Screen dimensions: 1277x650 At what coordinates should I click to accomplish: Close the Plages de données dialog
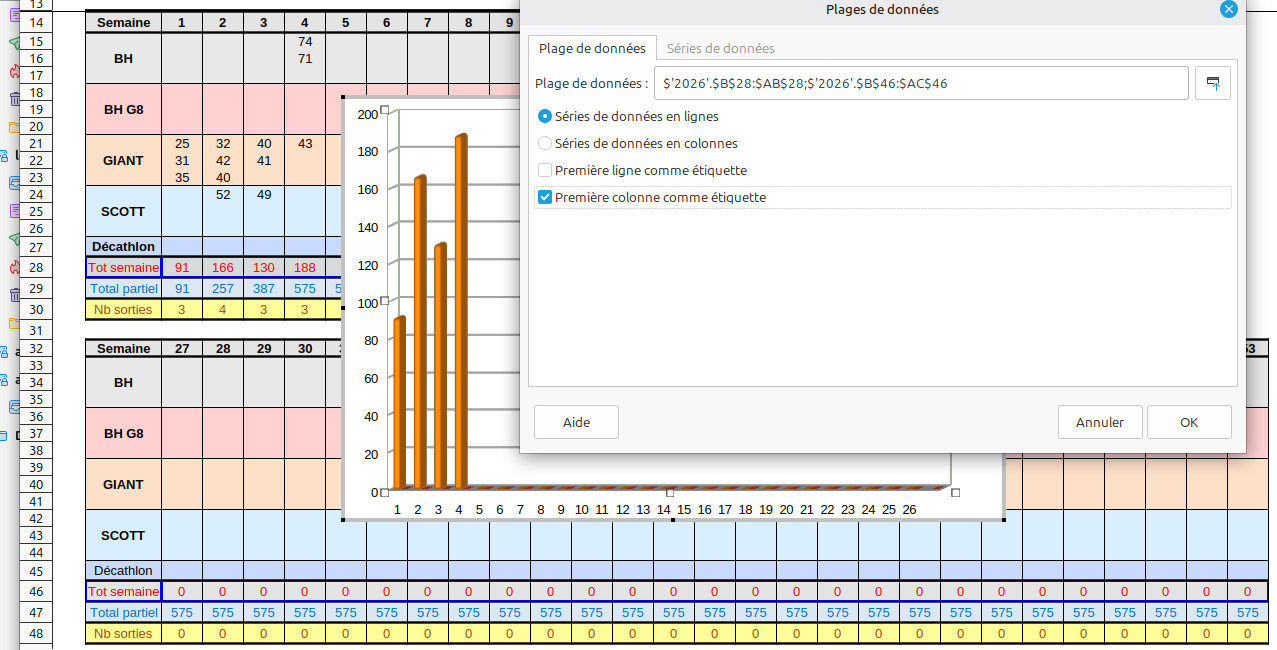coord(1228,9)
